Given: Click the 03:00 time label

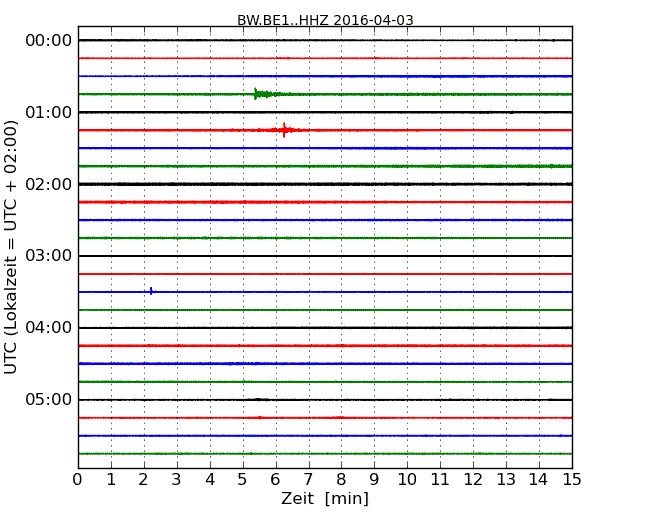Looking at the screenshot, I should click(x=49, y=256).
